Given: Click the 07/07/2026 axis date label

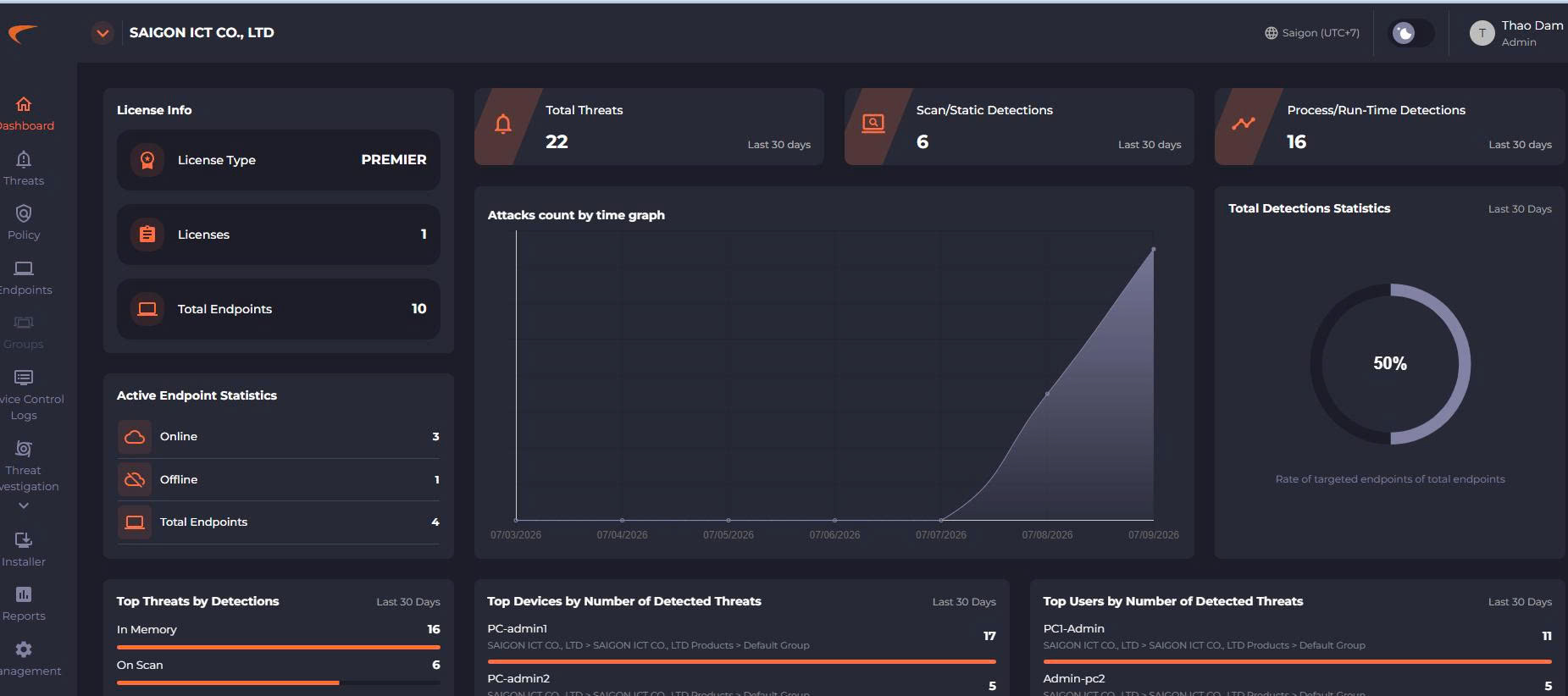Looking at the screenshot, I should (941, 535).
